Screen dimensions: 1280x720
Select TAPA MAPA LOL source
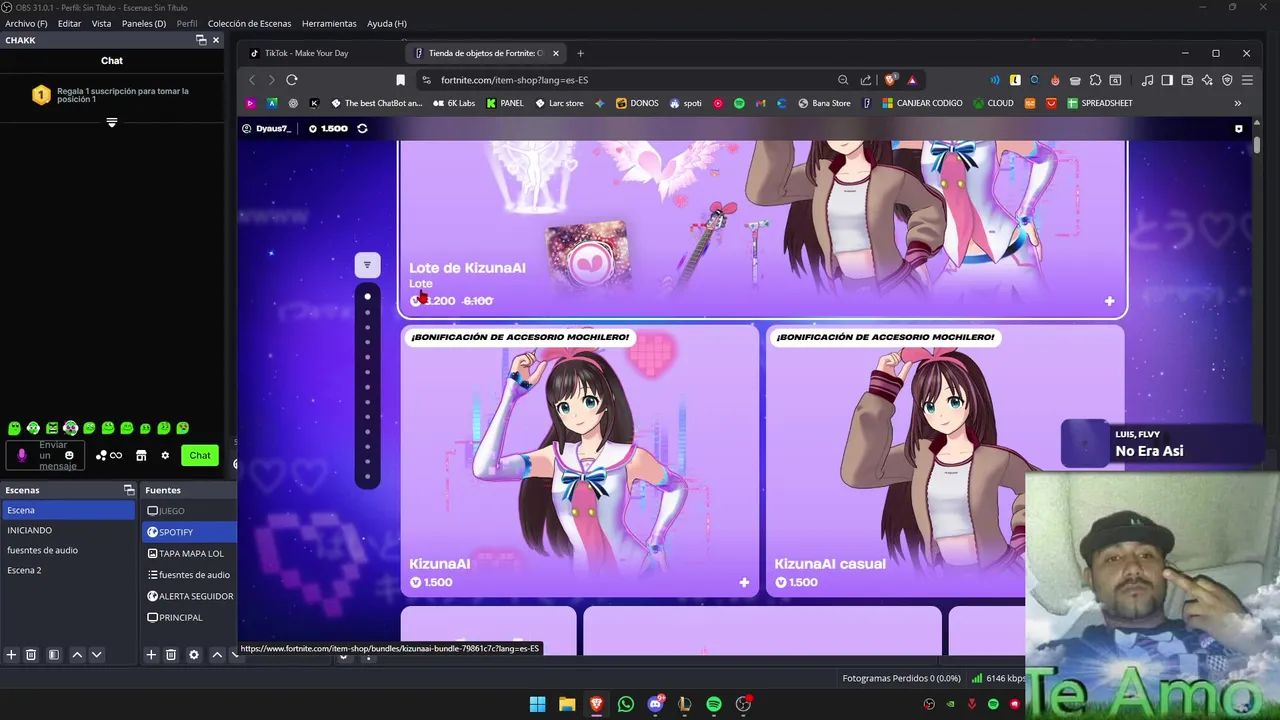point(189,553)
